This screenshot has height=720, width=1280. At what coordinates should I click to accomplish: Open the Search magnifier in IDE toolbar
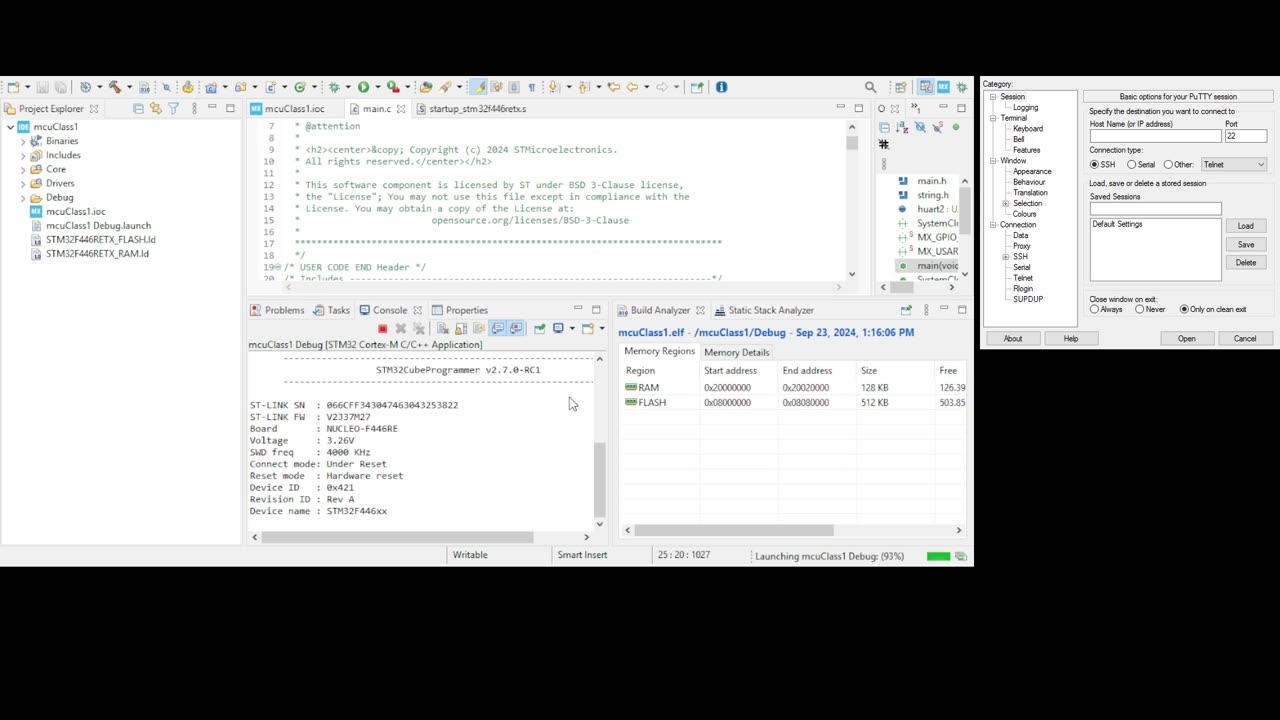pos(870,87)
